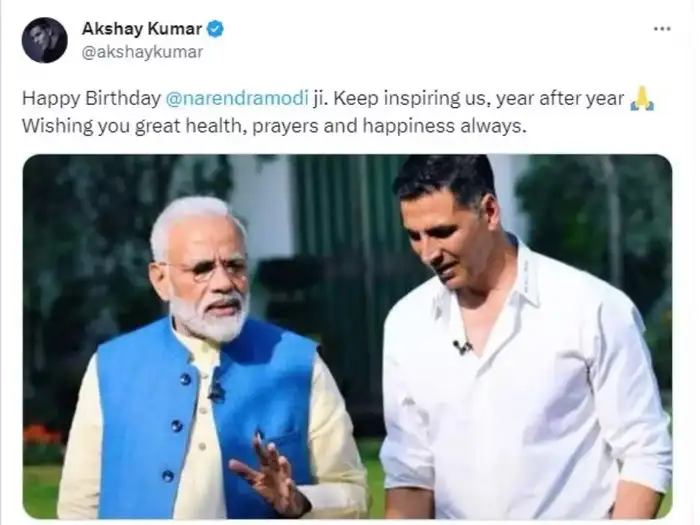Click the "Akshay Kumar" display name

(x=142, y=29)
